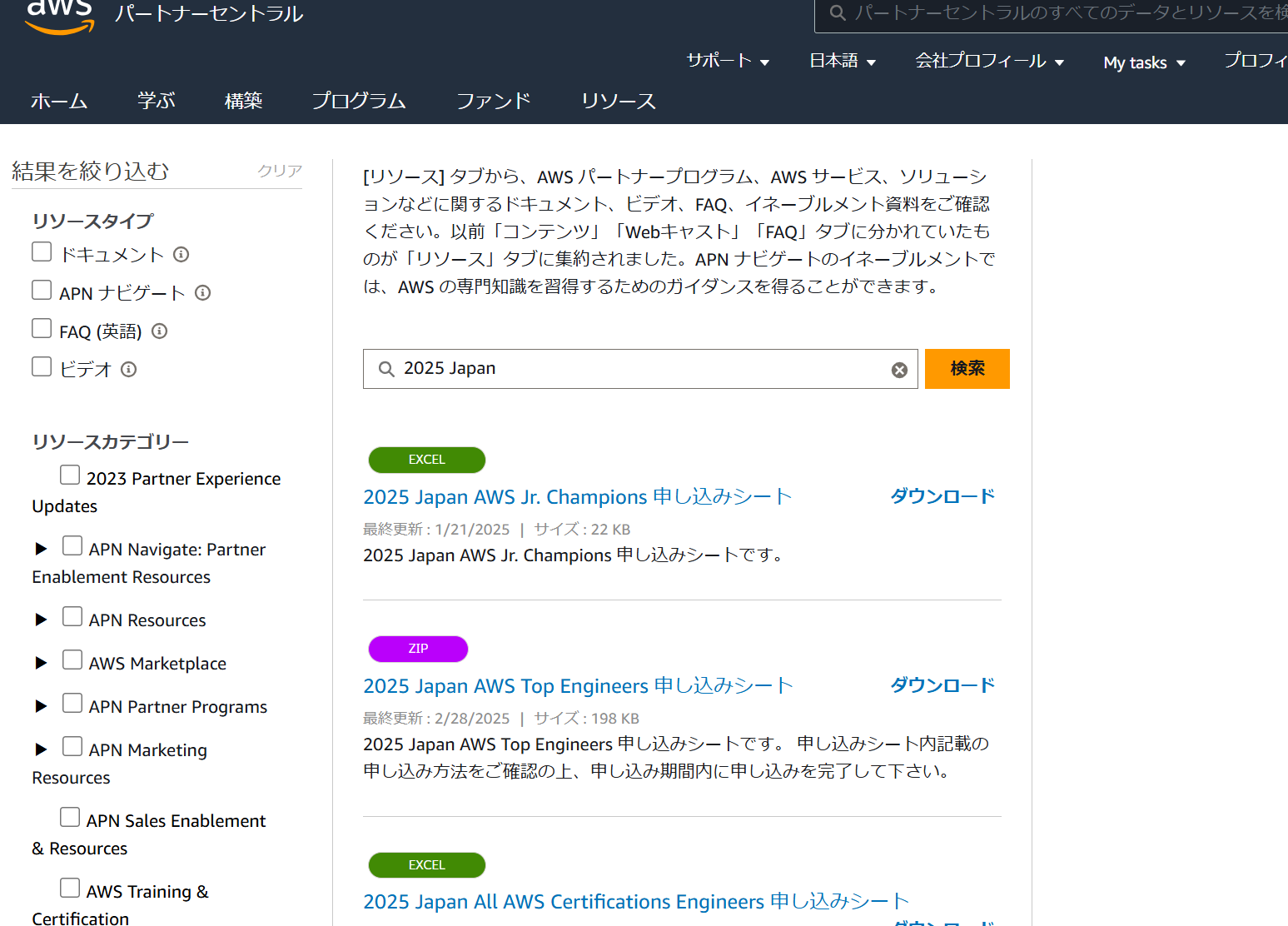This screenshot has width=1288, height=926.
Task: Open 2025 Japan All AWS Certifications Engineers link
Action: (x=636, y=902)
